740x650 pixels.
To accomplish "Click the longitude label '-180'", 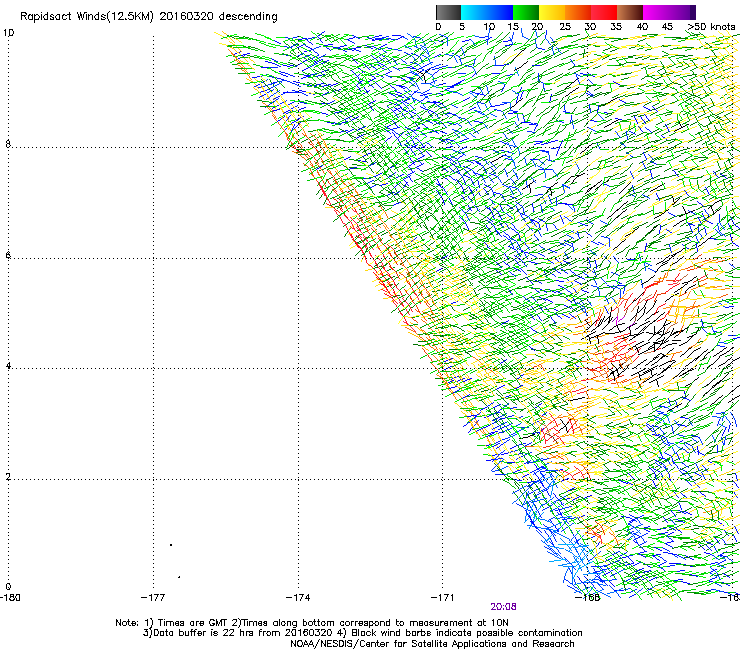I will [x=10, y=598].
